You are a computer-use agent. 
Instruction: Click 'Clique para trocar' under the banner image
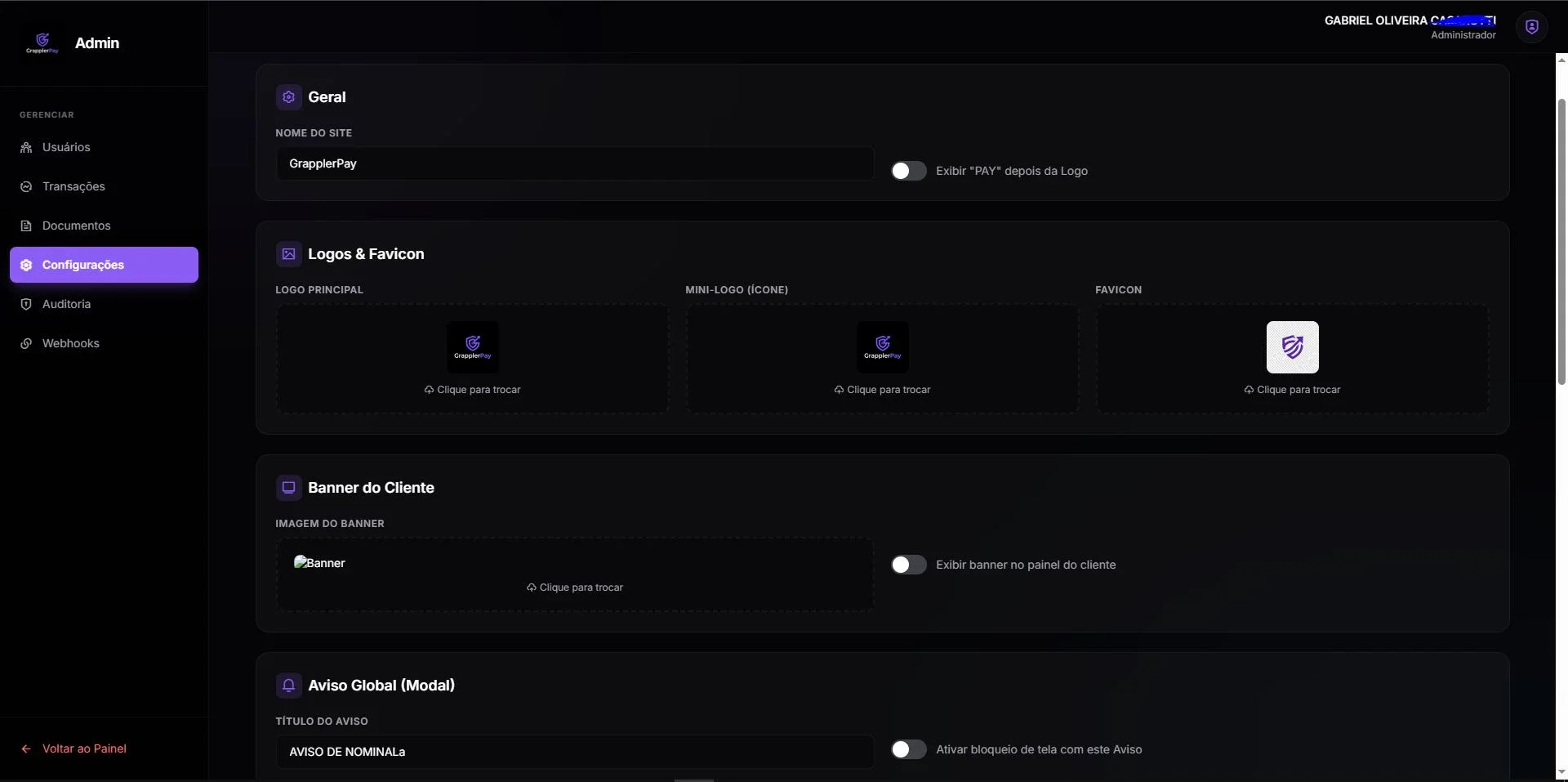[x=575, y=588]
